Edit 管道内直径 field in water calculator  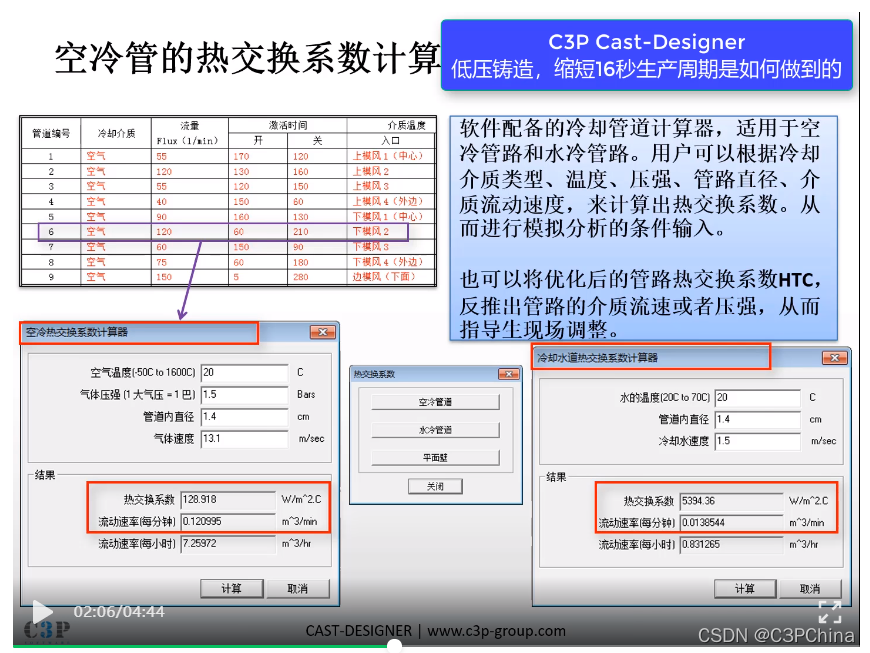coord(757,419)
